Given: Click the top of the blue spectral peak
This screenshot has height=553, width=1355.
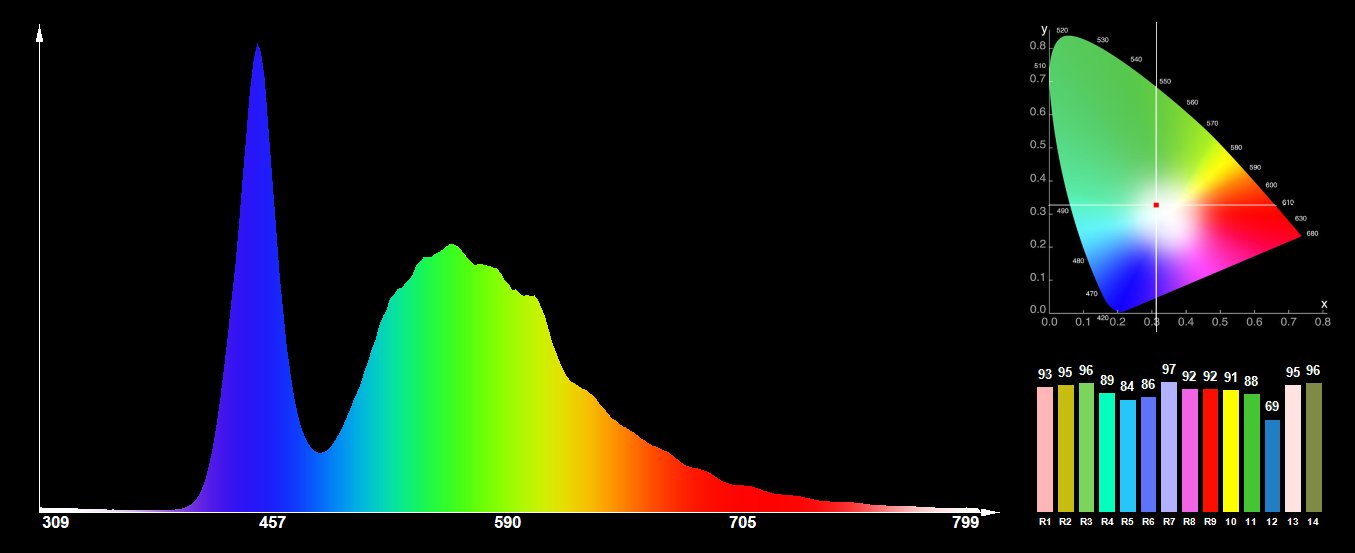Looking at the screenshot, I should (x=257, y=47).
